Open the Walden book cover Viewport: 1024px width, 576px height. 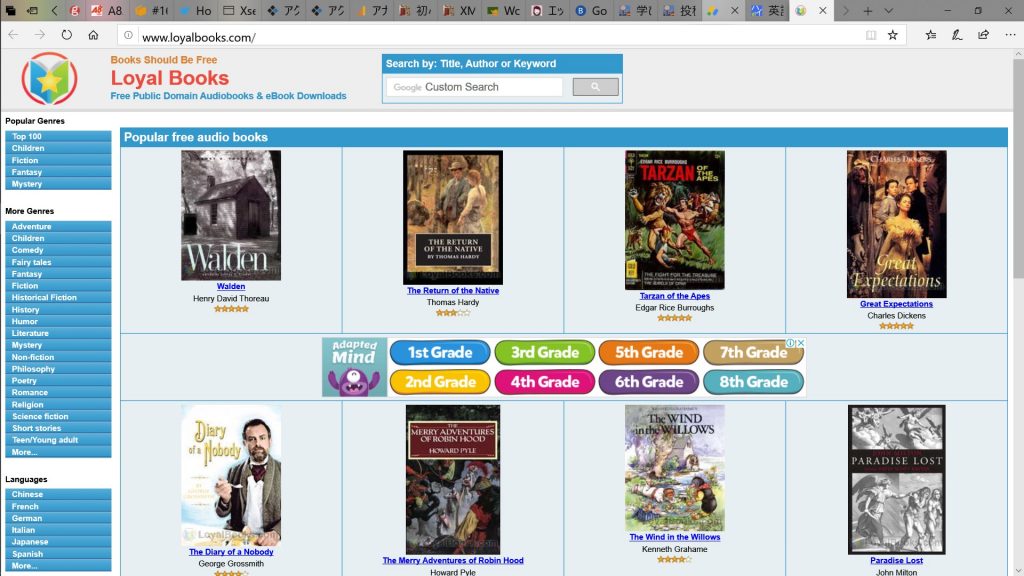click(231, 216)
